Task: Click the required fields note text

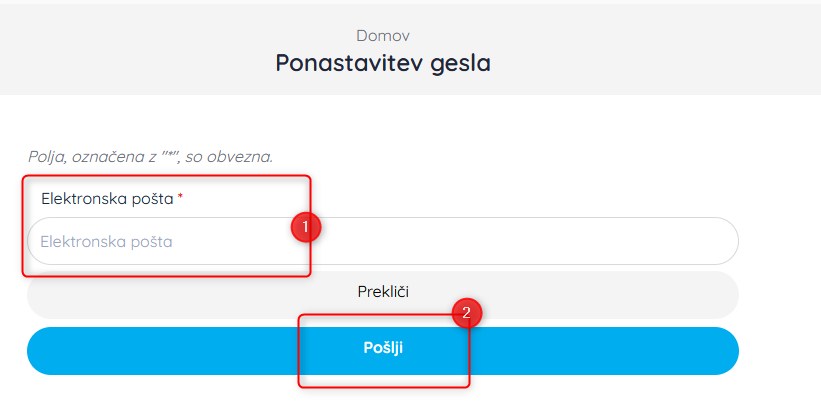Action: 151,157
